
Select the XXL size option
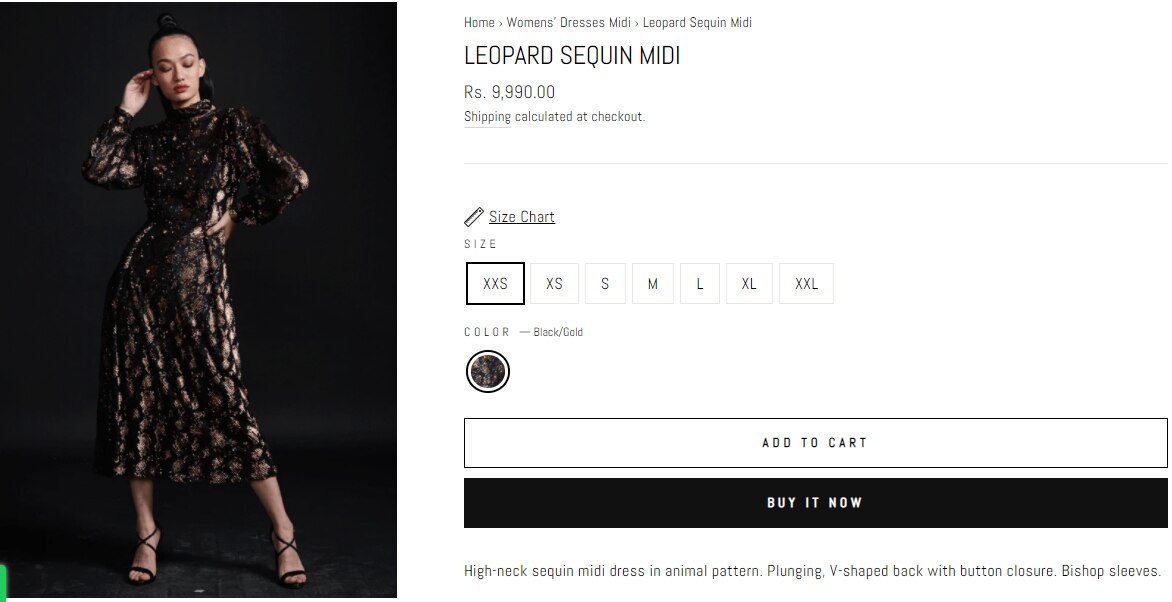point(805,283)
